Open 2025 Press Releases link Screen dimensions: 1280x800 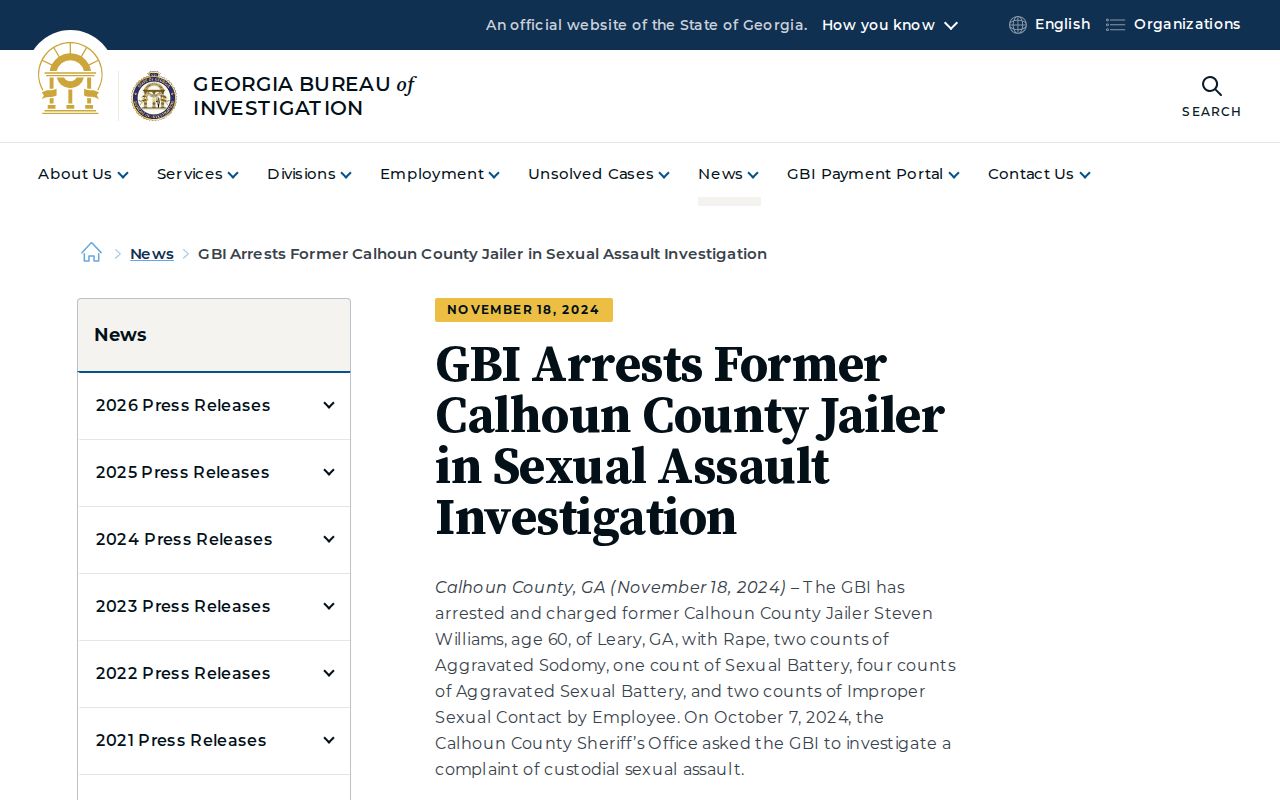pos(183,472)
